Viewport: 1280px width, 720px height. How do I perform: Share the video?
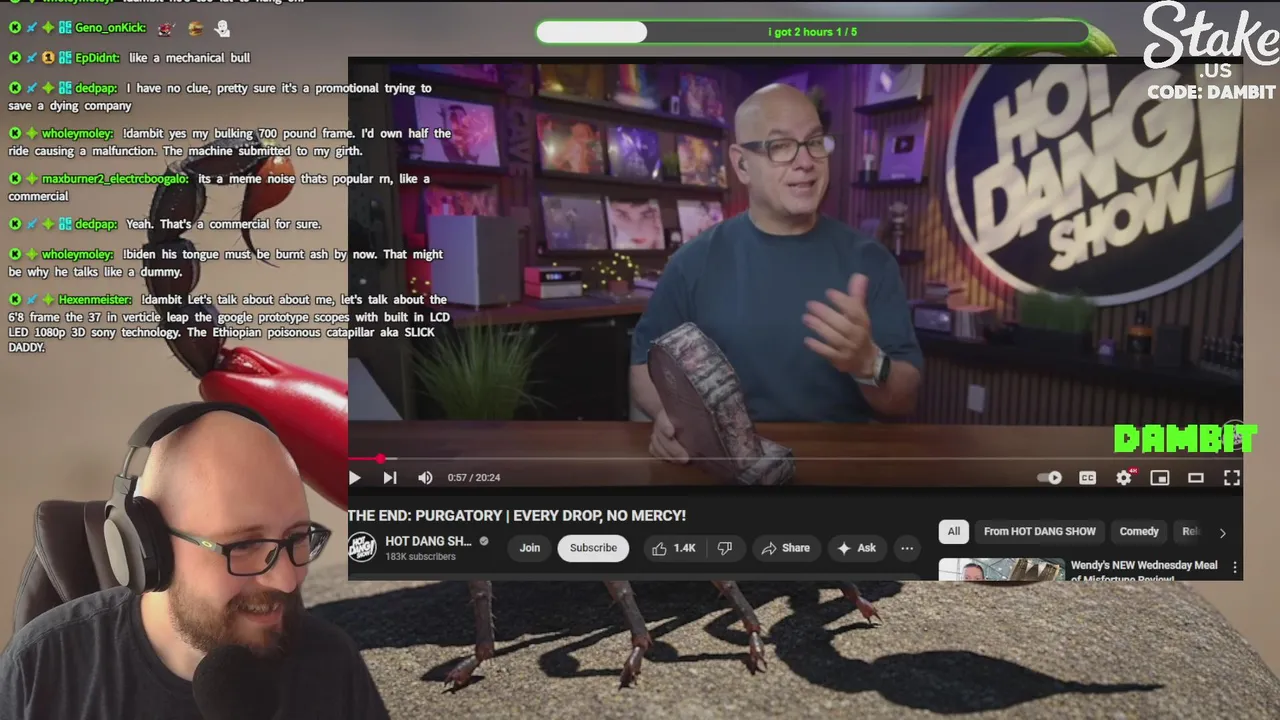click(785, 548)
